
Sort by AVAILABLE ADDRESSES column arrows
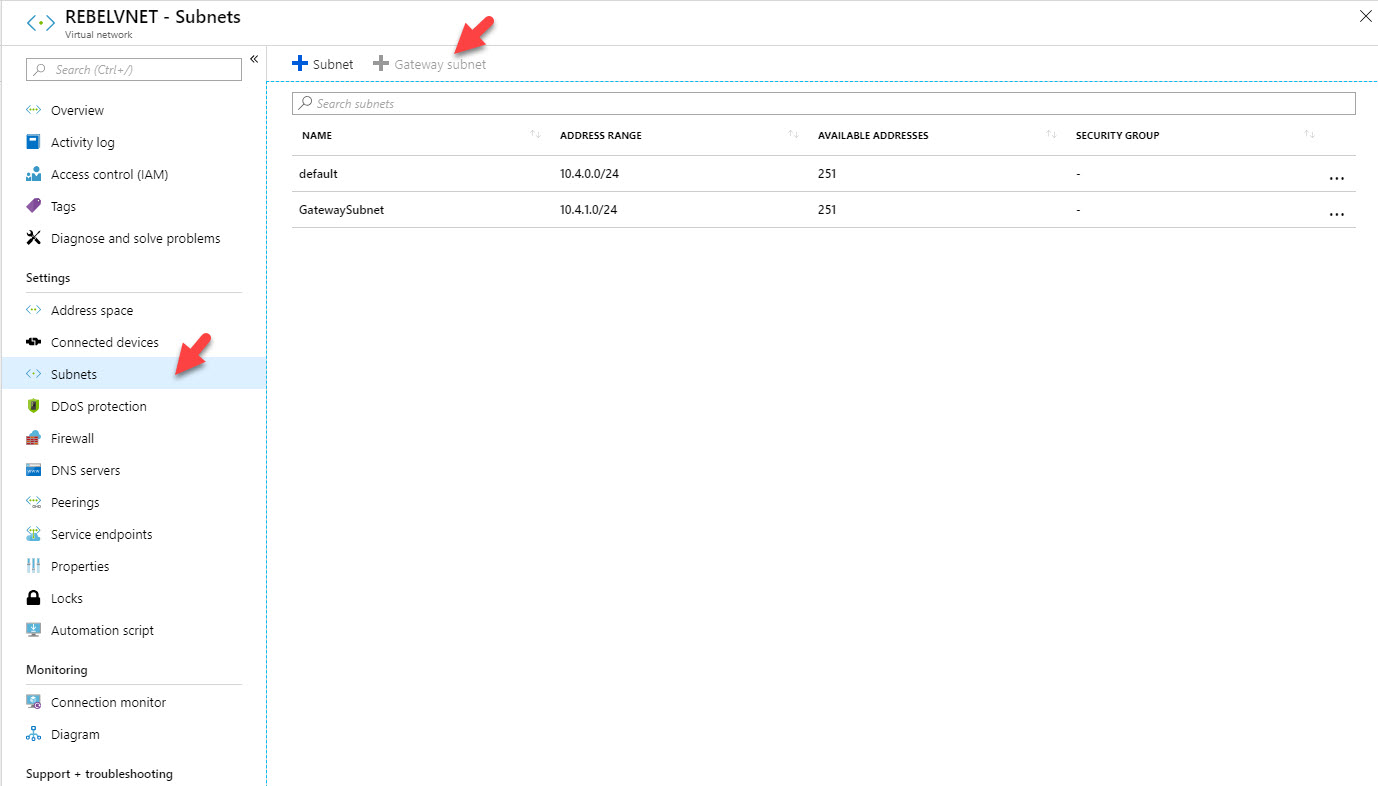(x=1051, y=135)
